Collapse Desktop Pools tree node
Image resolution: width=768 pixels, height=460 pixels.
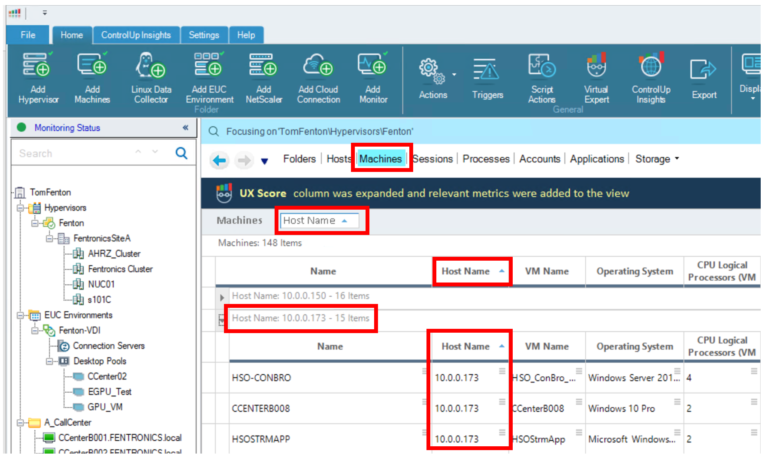[x=49, y=362]
